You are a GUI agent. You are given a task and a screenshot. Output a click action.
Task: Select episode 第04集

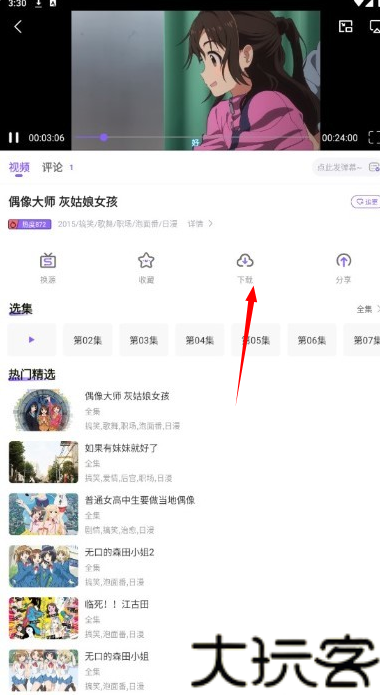click(x=200, y=340)
